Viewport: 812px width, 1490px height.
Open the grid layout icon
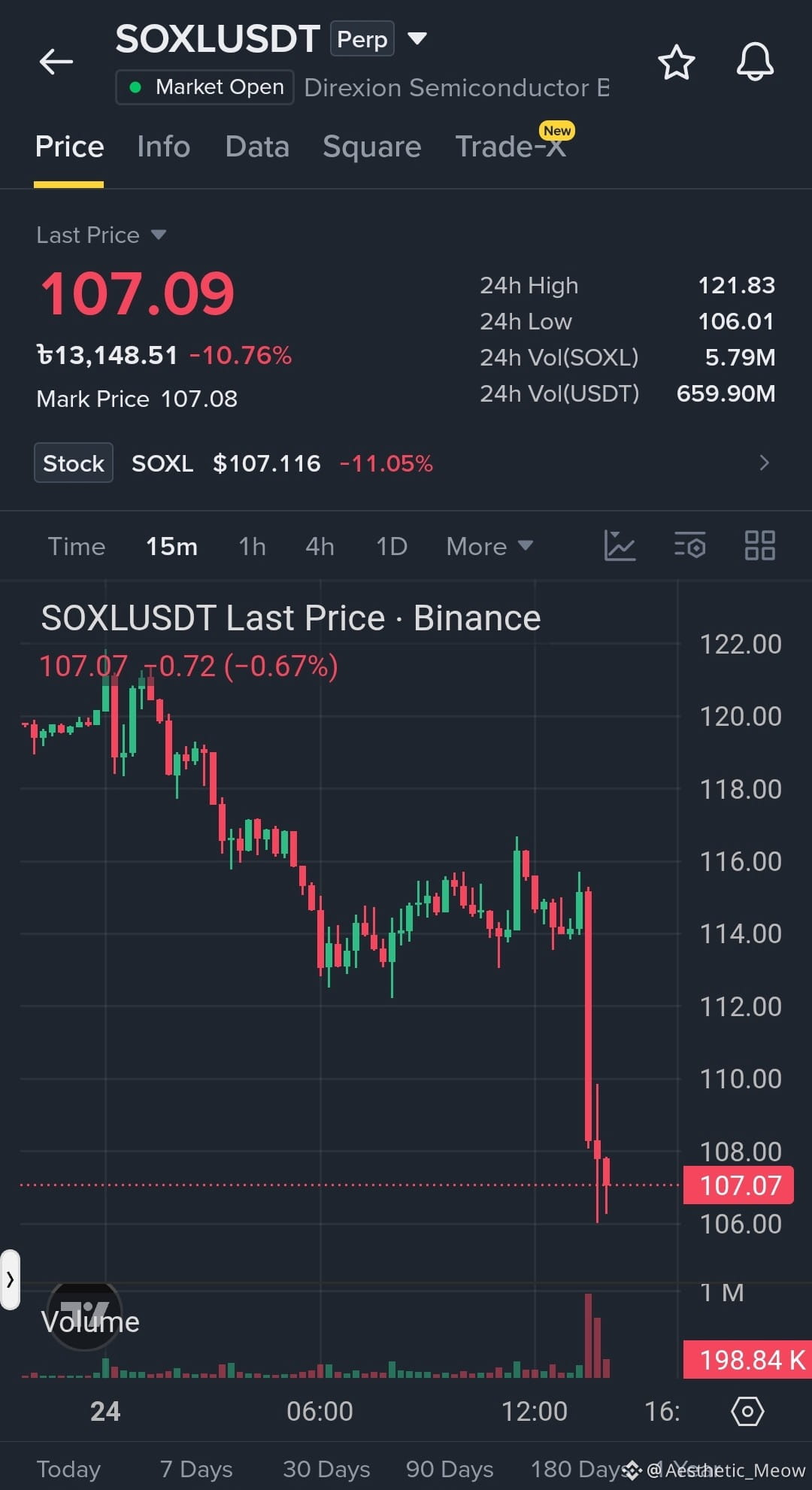759,546
